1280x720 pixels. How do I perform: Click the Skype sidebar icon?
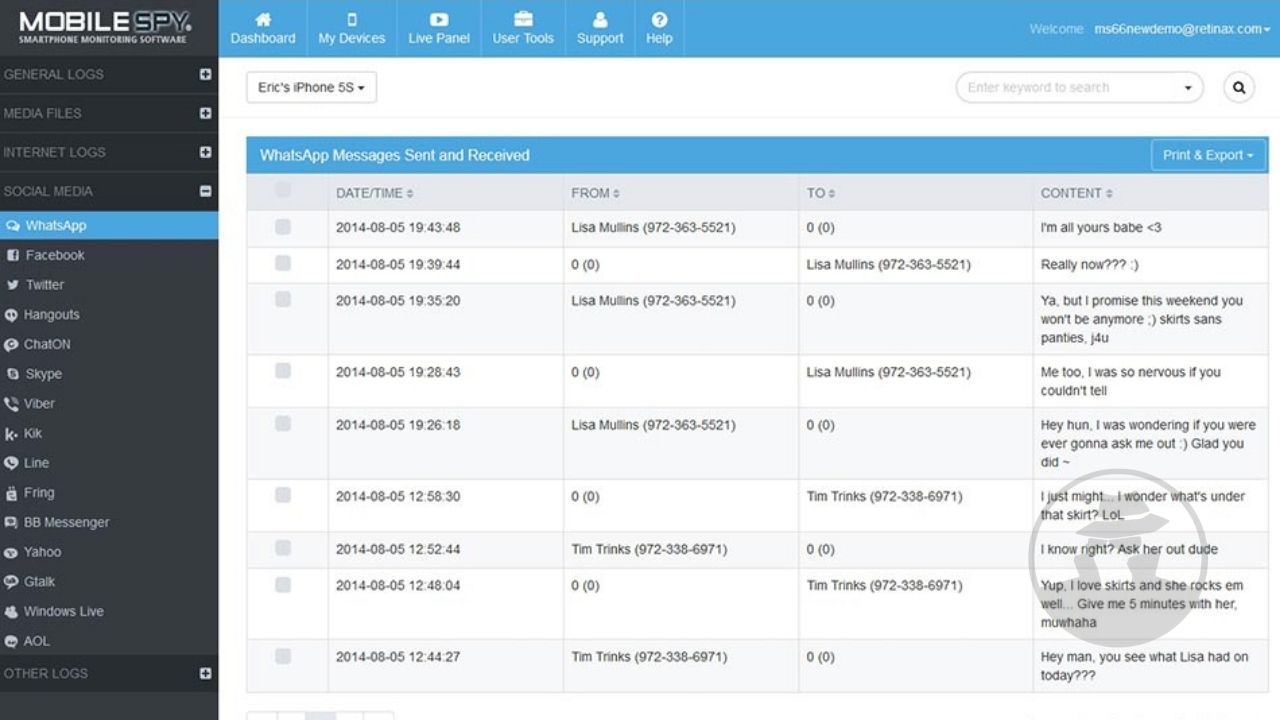click(13, 374)
